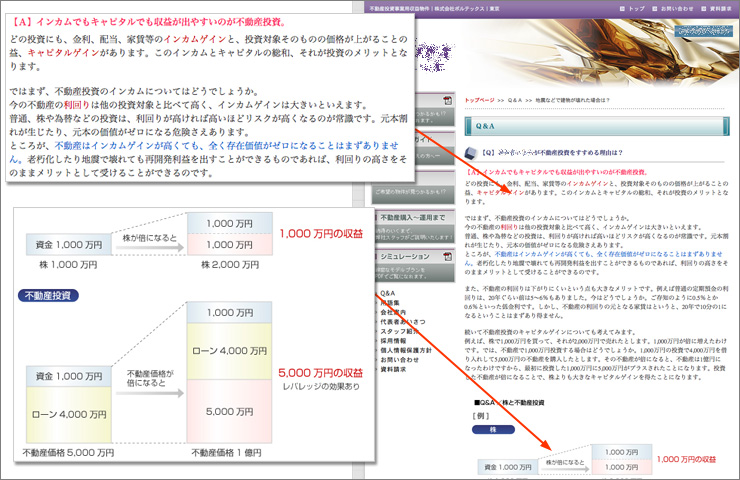Click the site tagline 不動産投資事業用収益物件 in header
This screenshot has width=740, height=480.
coord(400,8)
